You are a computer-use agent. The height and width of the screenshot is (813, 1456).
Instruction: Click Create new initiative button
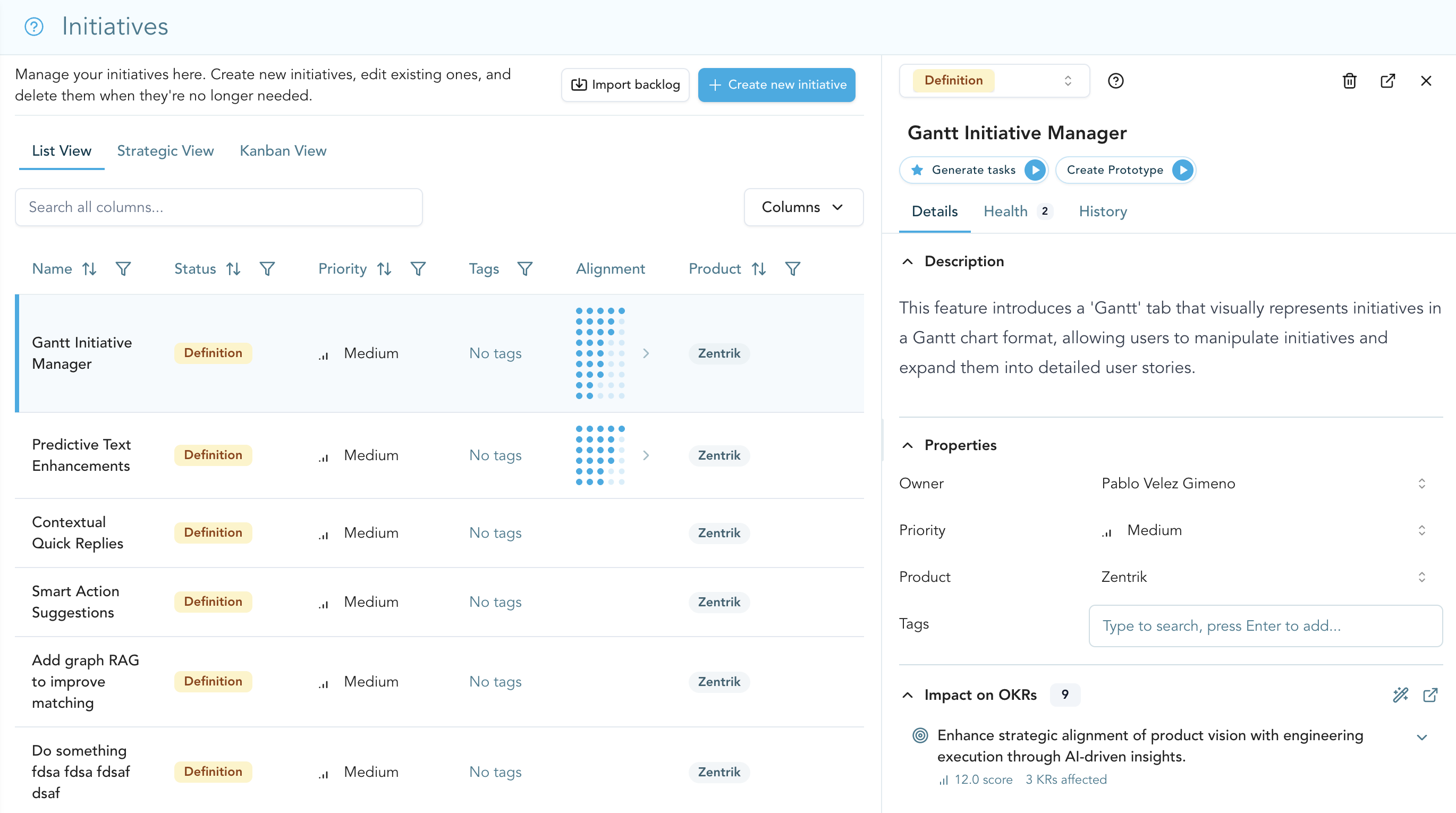pyautogui.click(x=776, y=85)
